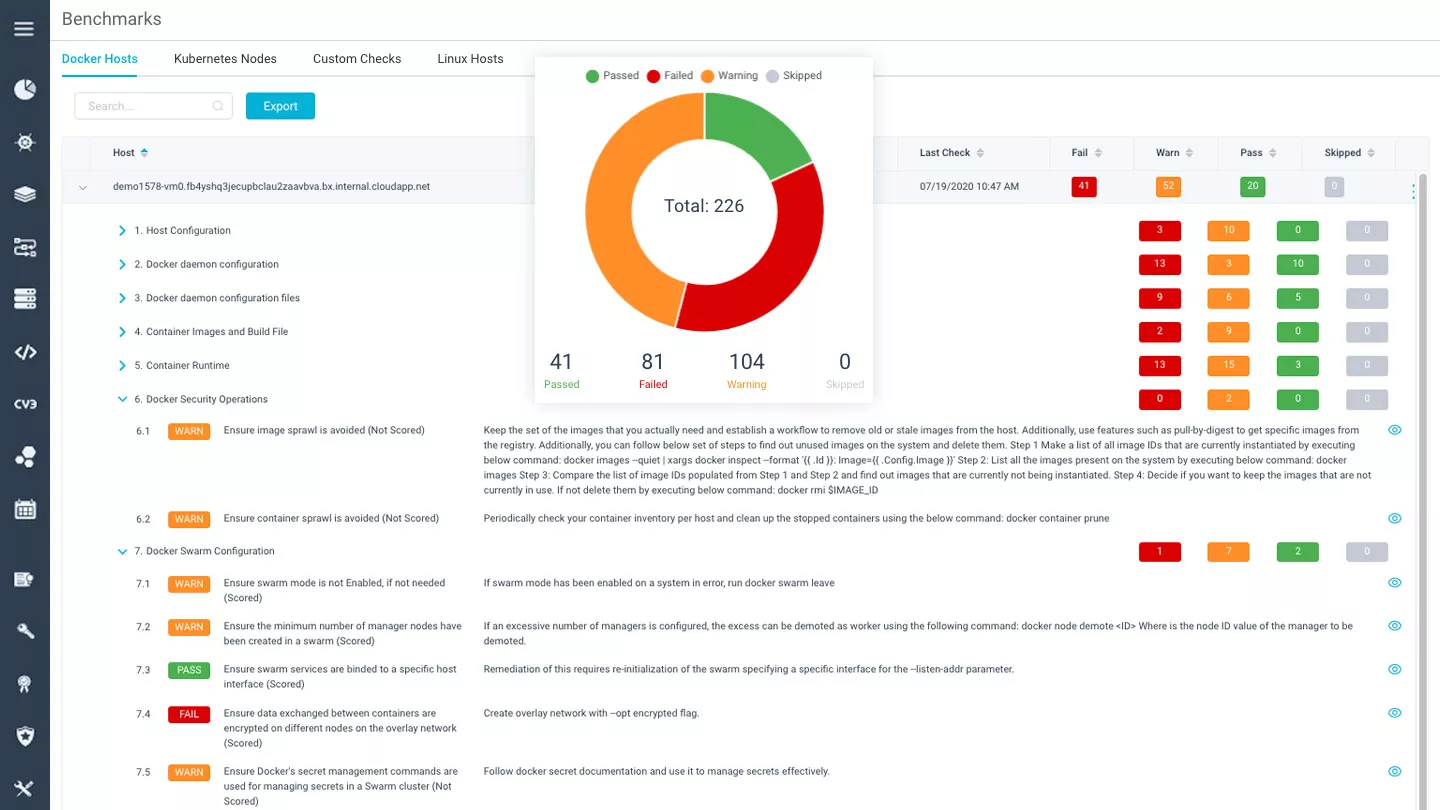Click Container Runtime warn badge 15
The width and height of the screenshot is (1440, 810).
1229,365
